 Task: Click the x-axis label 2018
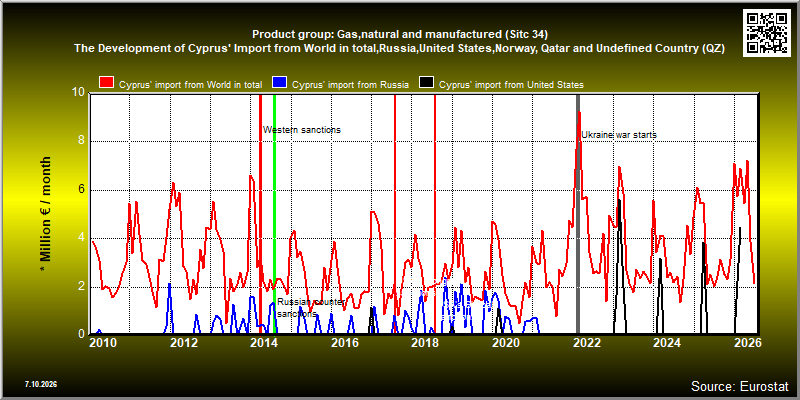424,343
